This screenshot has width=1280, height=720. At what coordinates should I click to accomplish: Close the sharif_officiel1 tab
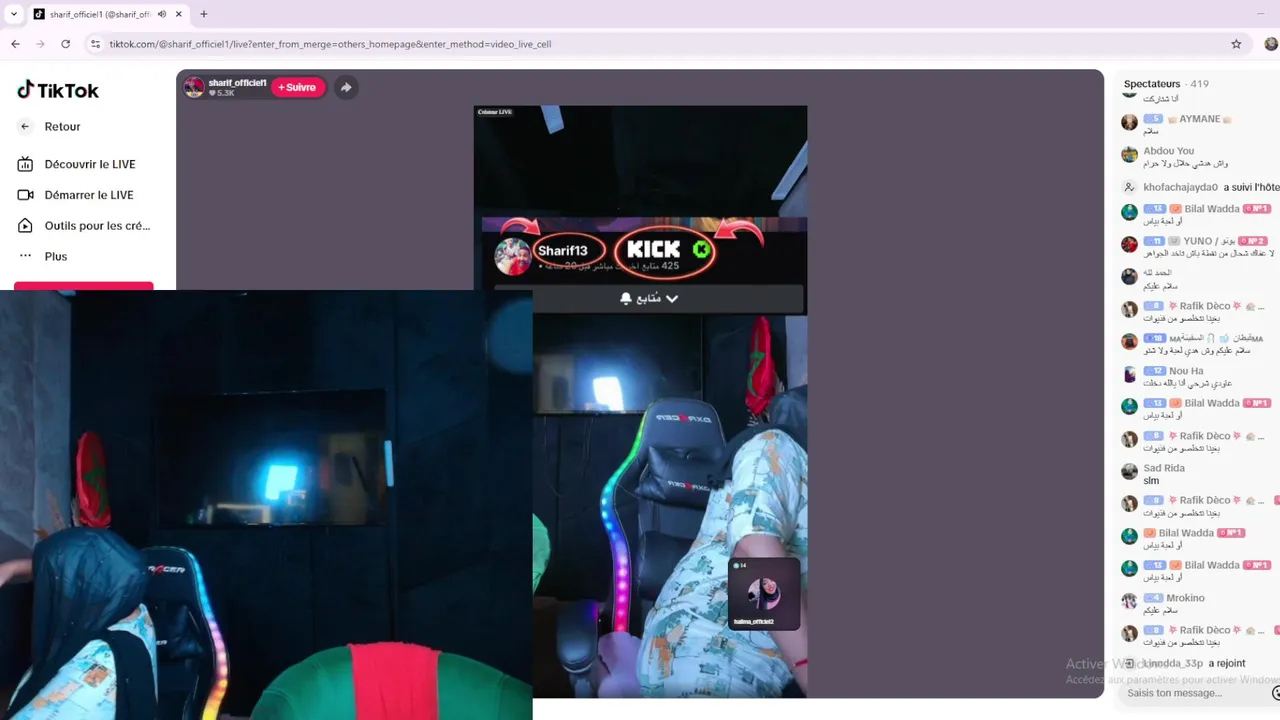pos(180,14)
